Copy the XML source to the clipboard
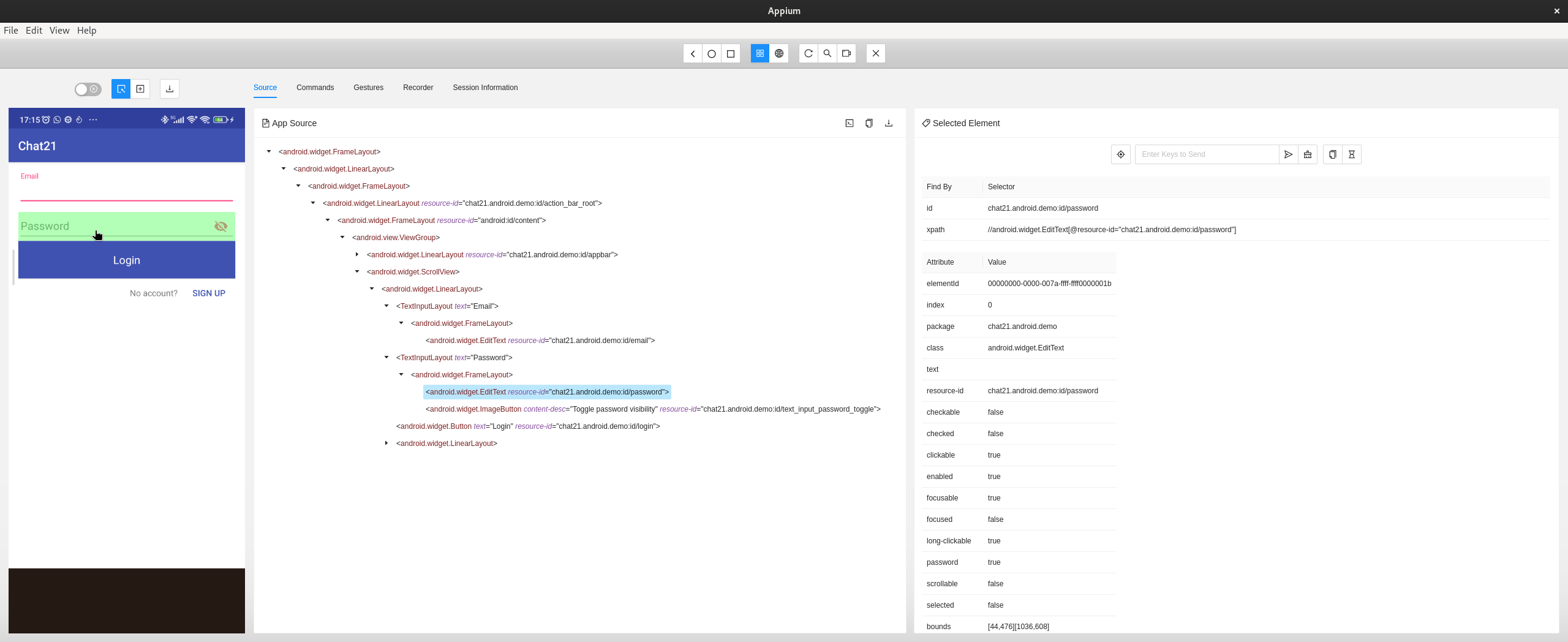Viewport: 1568px width, 642px height. [x=869, y=123]
